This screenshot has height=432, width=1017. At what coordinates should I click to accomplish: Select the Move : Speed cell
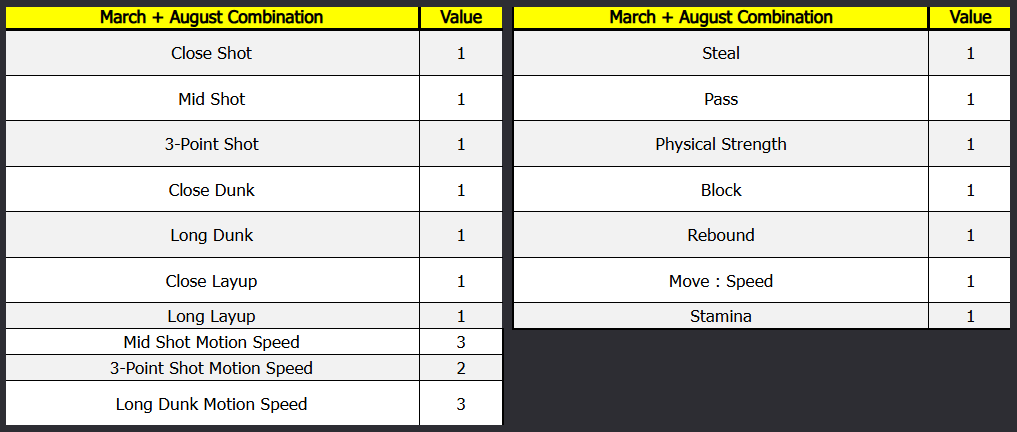(720, 281)
